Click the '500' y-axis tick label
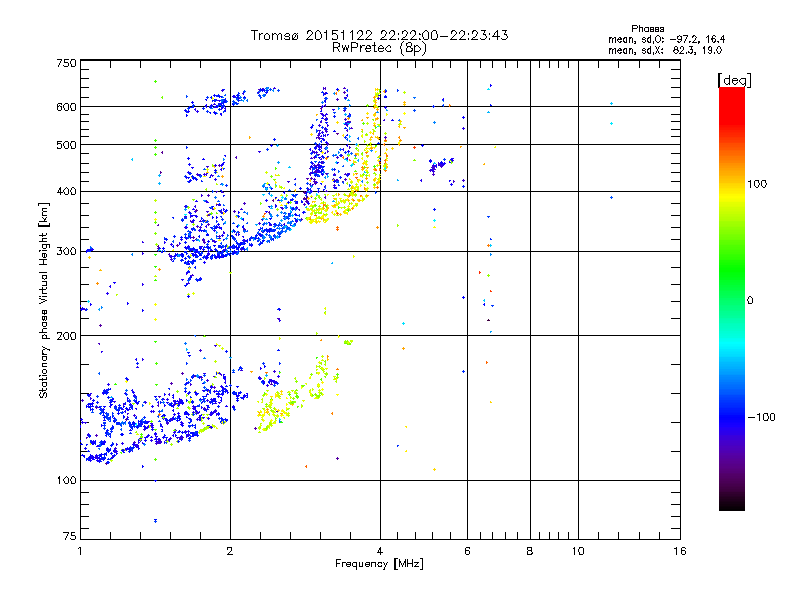Screen dimensions: 800x600 coord(66,145)
